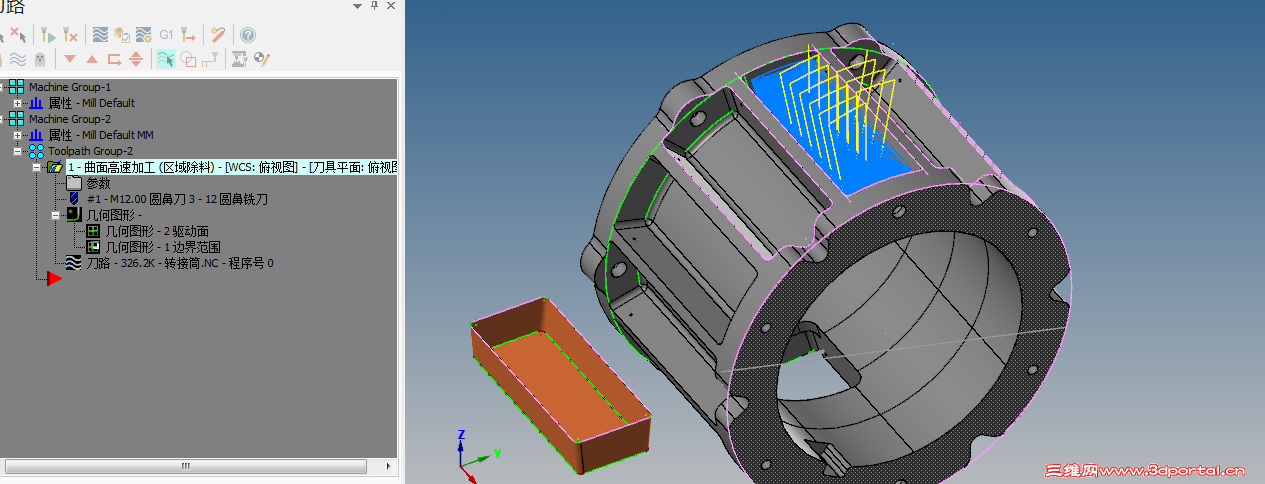Select operation 1 - 曲面高速加工 (区域除料)
Viewport: 1265px width, 484px height.
click(231, 167)
